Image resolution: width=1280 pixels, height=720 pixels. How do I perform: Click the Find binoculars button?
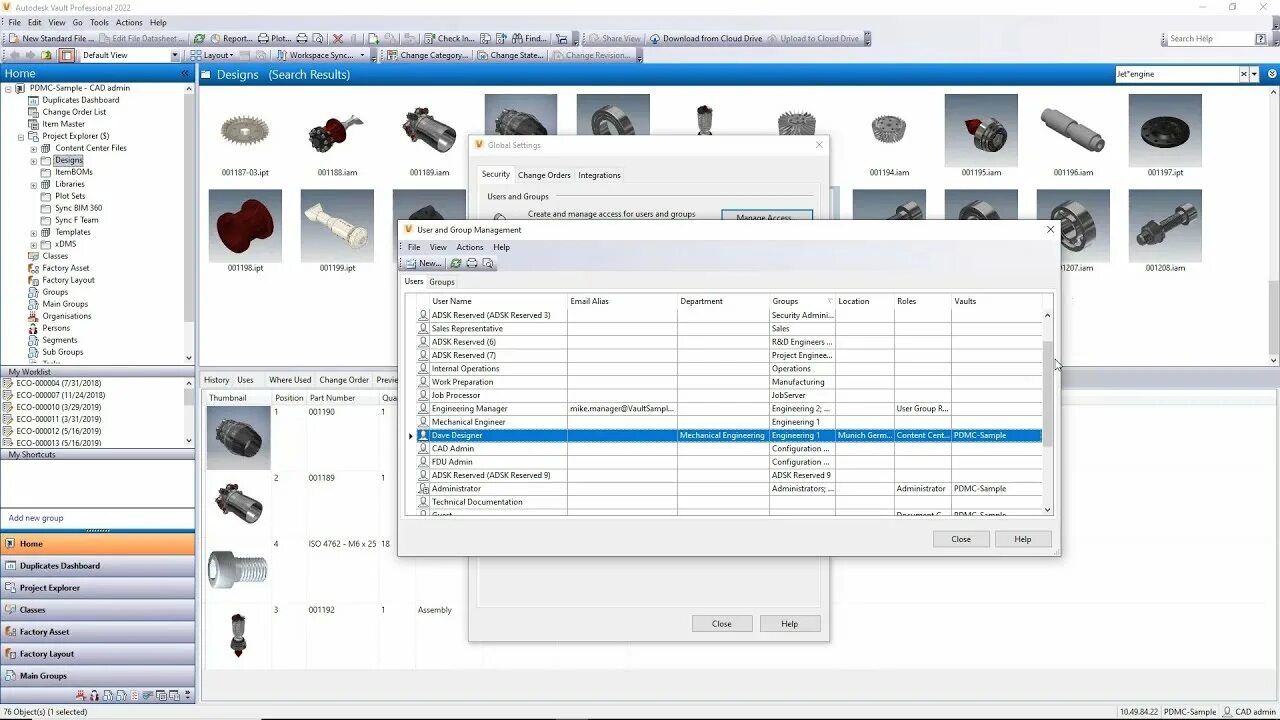pos(528,38)
